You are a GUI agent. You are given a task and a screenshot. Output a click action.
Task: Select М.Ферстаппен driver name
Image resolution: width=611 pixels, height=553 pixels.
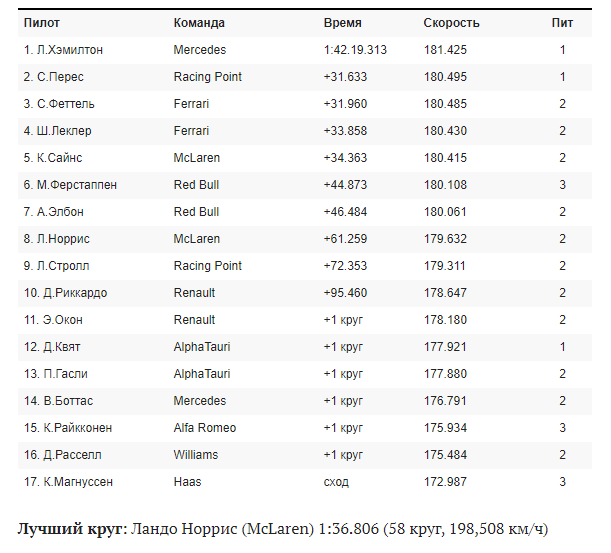pos(70,185)
